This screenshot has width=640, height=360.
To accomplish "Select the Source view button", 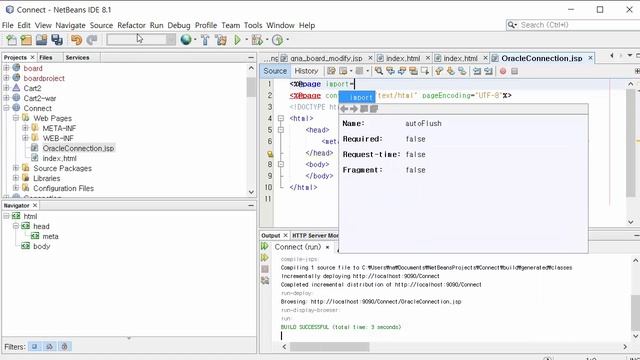I will [275, 71].
